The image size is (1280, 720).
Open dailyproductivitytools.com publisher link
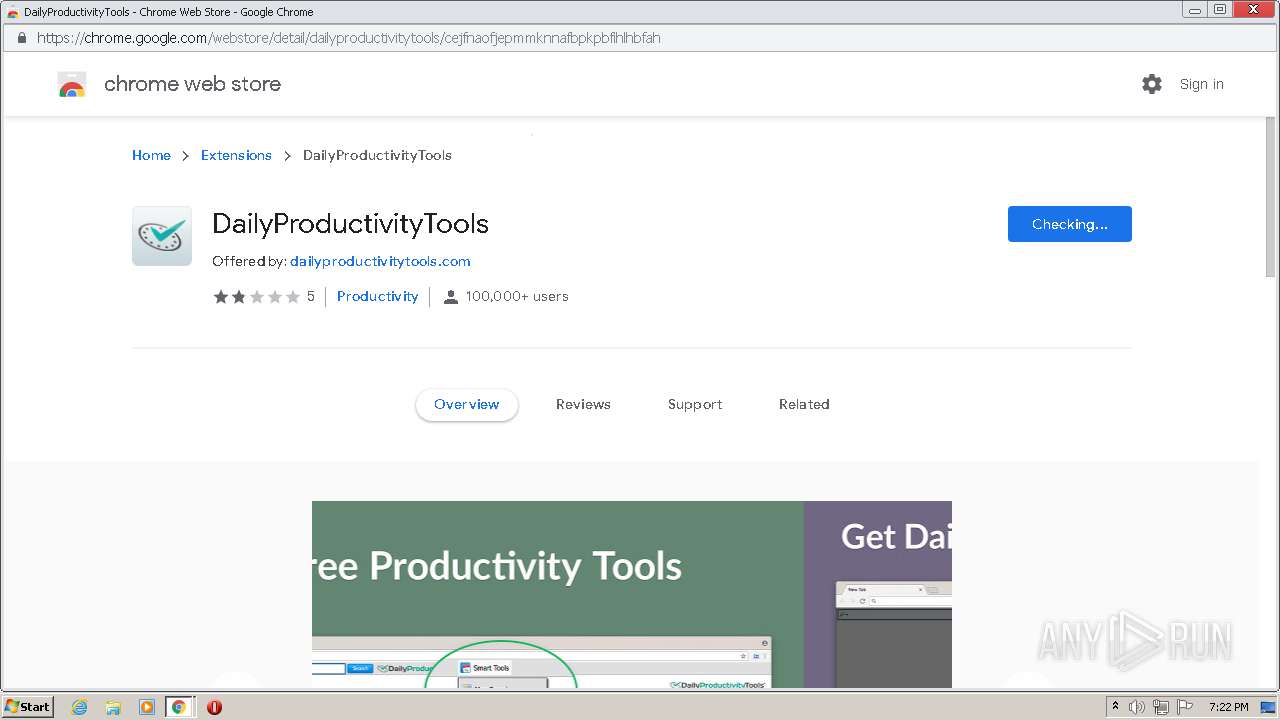click(380, 261)
